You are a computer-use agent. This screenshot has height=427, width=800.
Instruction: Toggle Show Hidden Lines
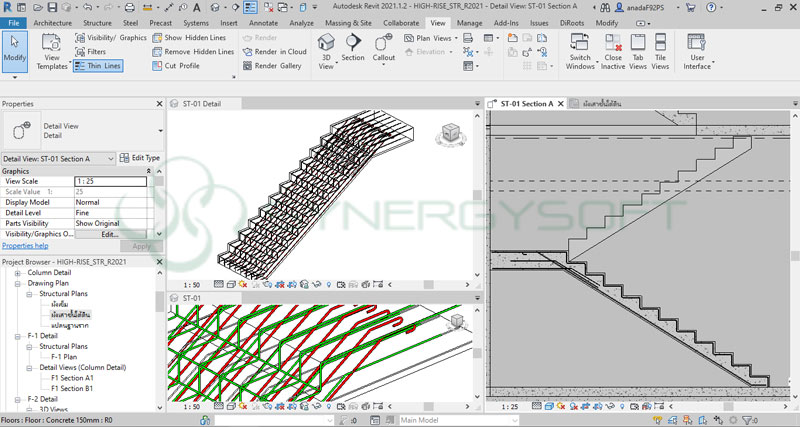point(194,37)
